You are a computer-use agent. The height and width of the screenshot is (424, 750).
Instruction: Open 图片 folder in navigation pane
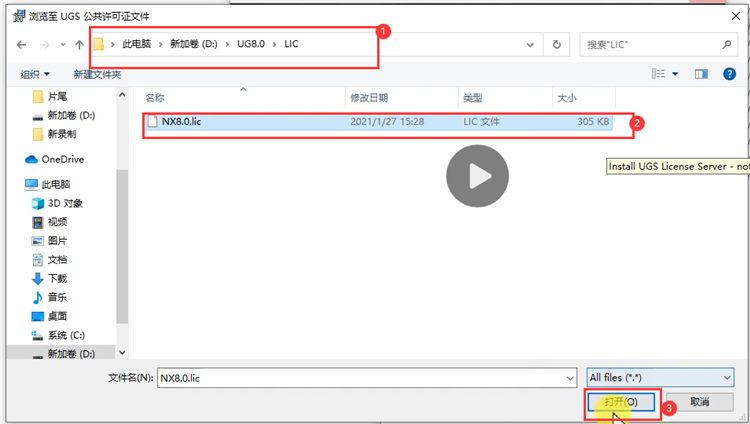click(57, 241)
